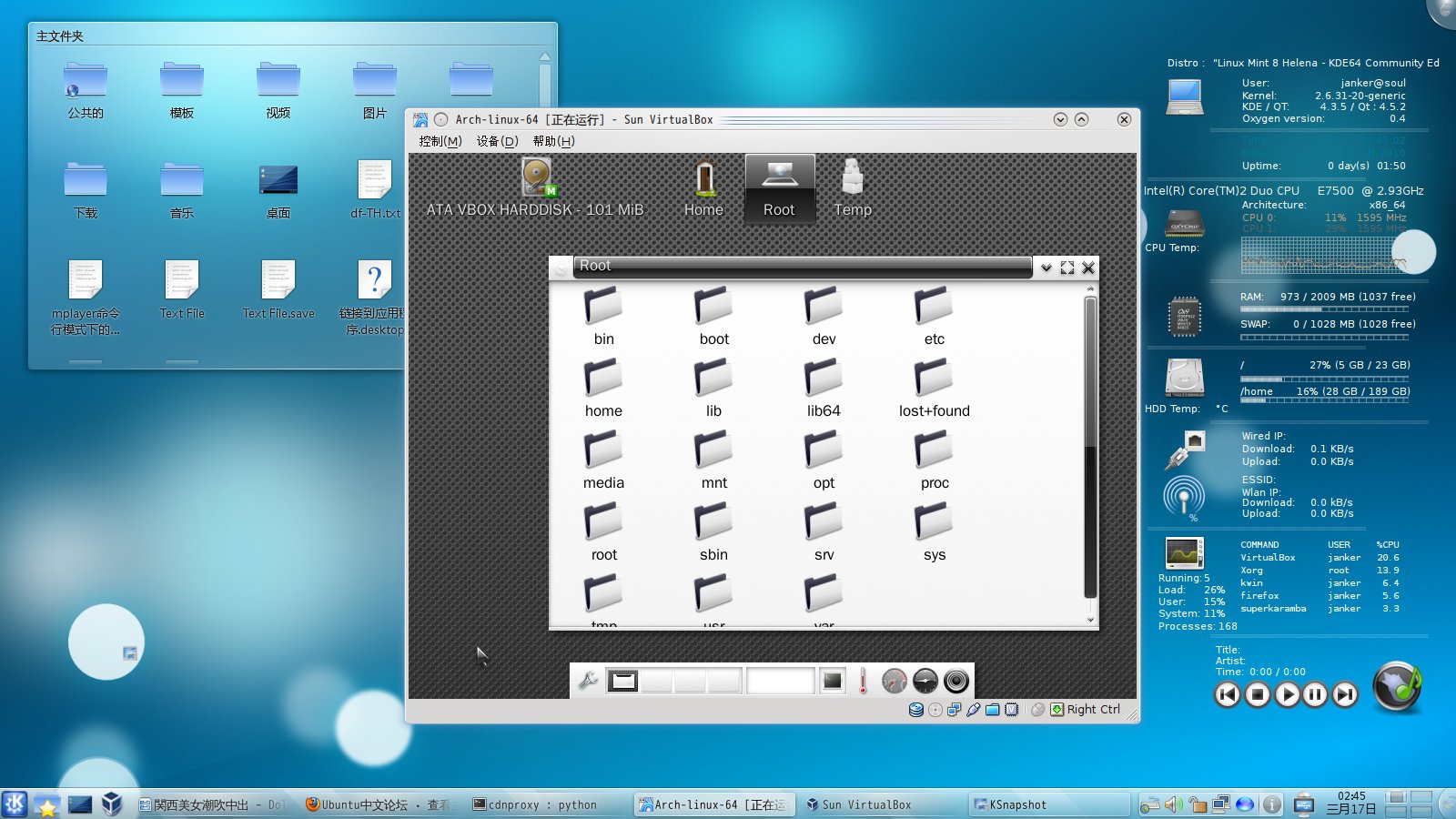
Task: Click the scroll-down arrow in Root window
Action: point(1090,620)
